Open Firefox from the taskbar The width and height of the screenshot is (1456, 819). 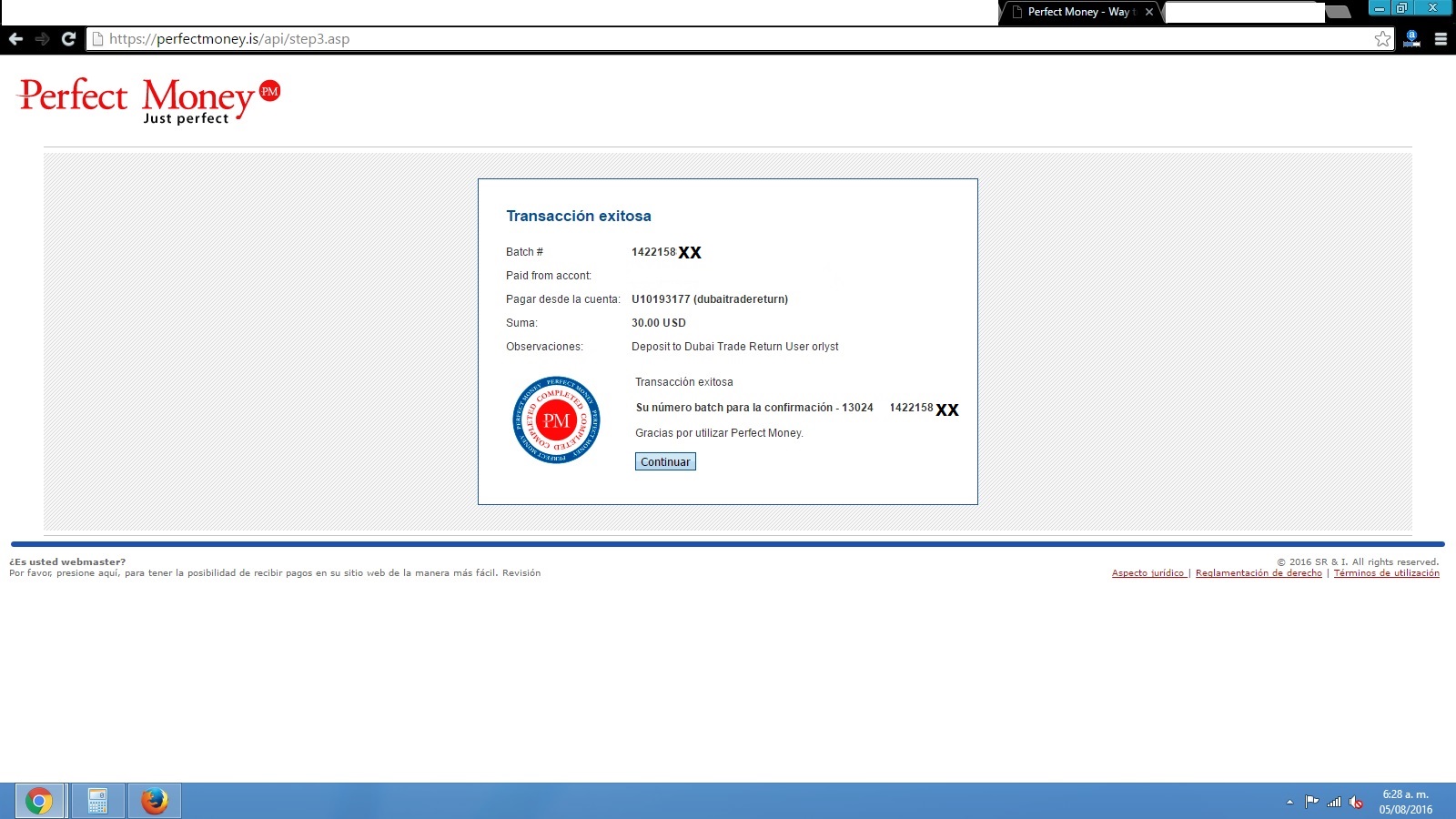click(155, 801)
